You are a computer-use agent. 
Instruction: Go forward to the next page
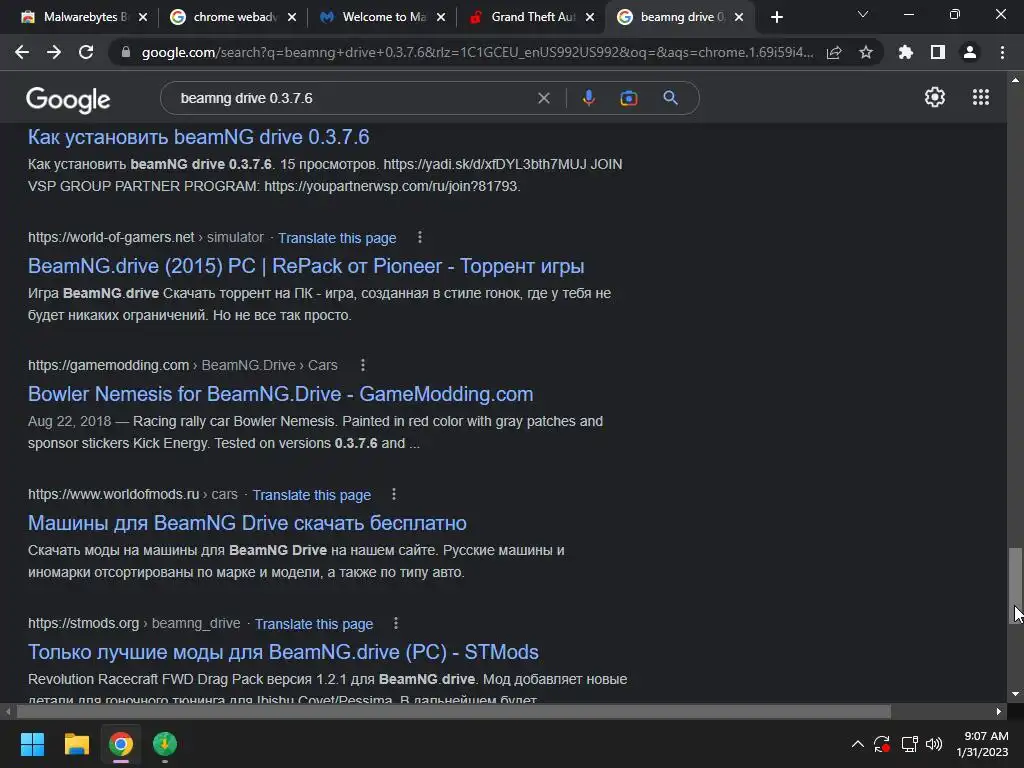(54, 52)
